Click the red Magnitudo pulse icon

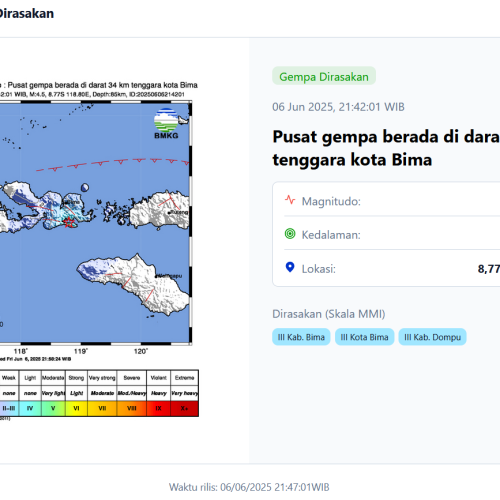pos(290,200)
